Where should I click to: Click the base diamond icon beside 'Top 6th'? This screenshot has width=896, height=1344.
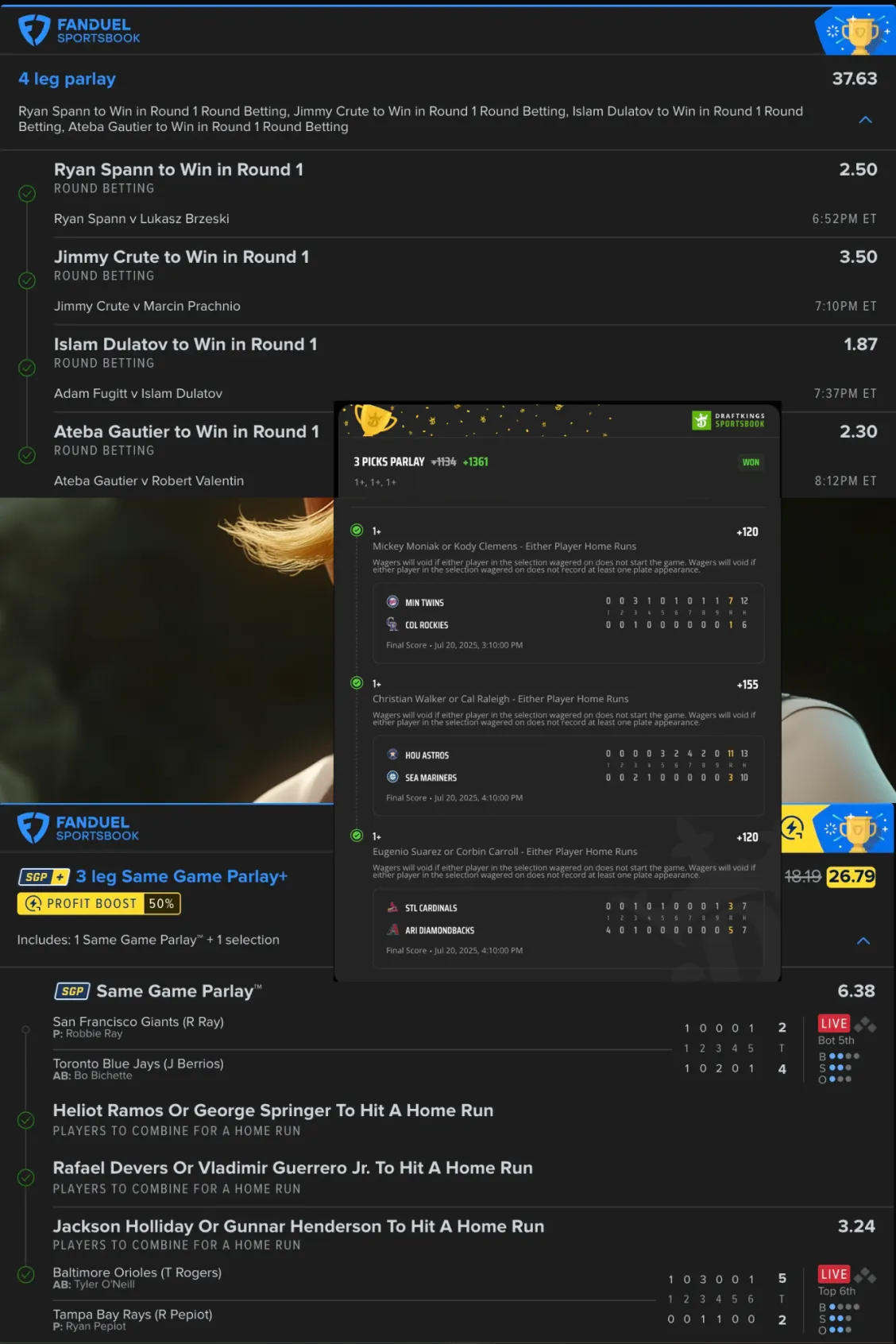pyautogui.click(x=865, y=1276)
